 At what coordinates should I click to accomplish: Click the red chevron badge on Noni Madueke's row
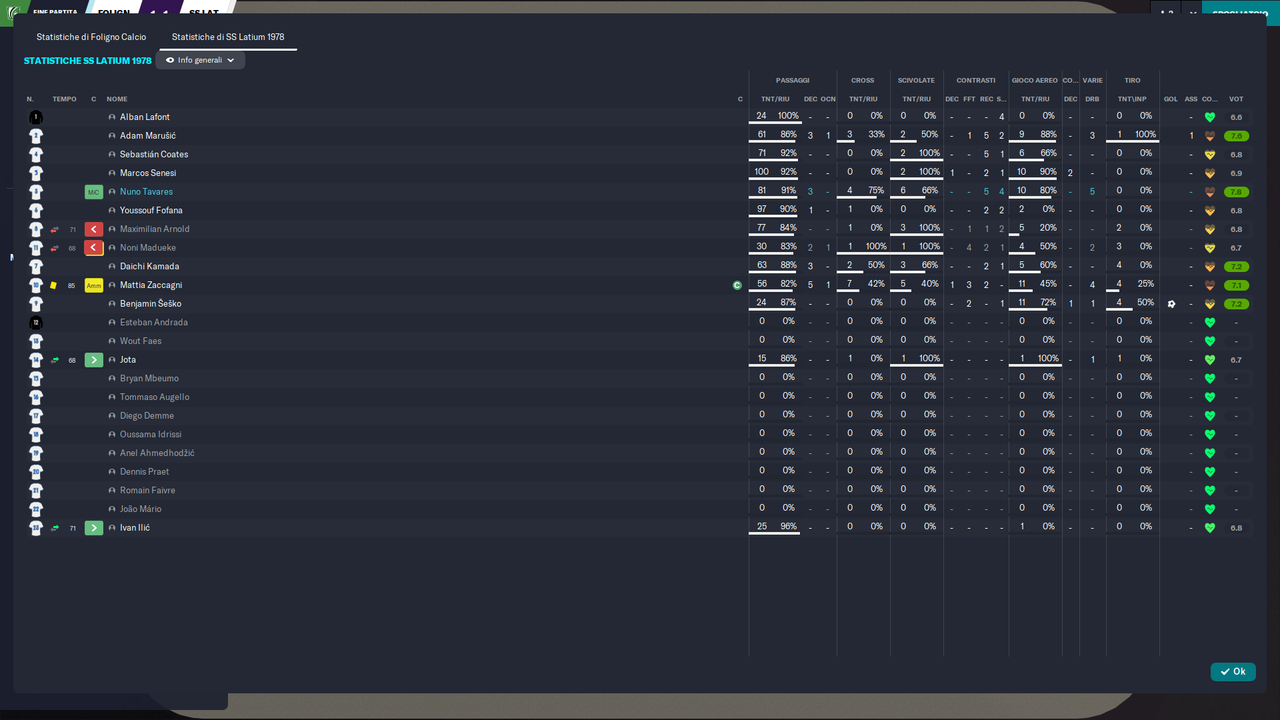[x=94, y=248]
